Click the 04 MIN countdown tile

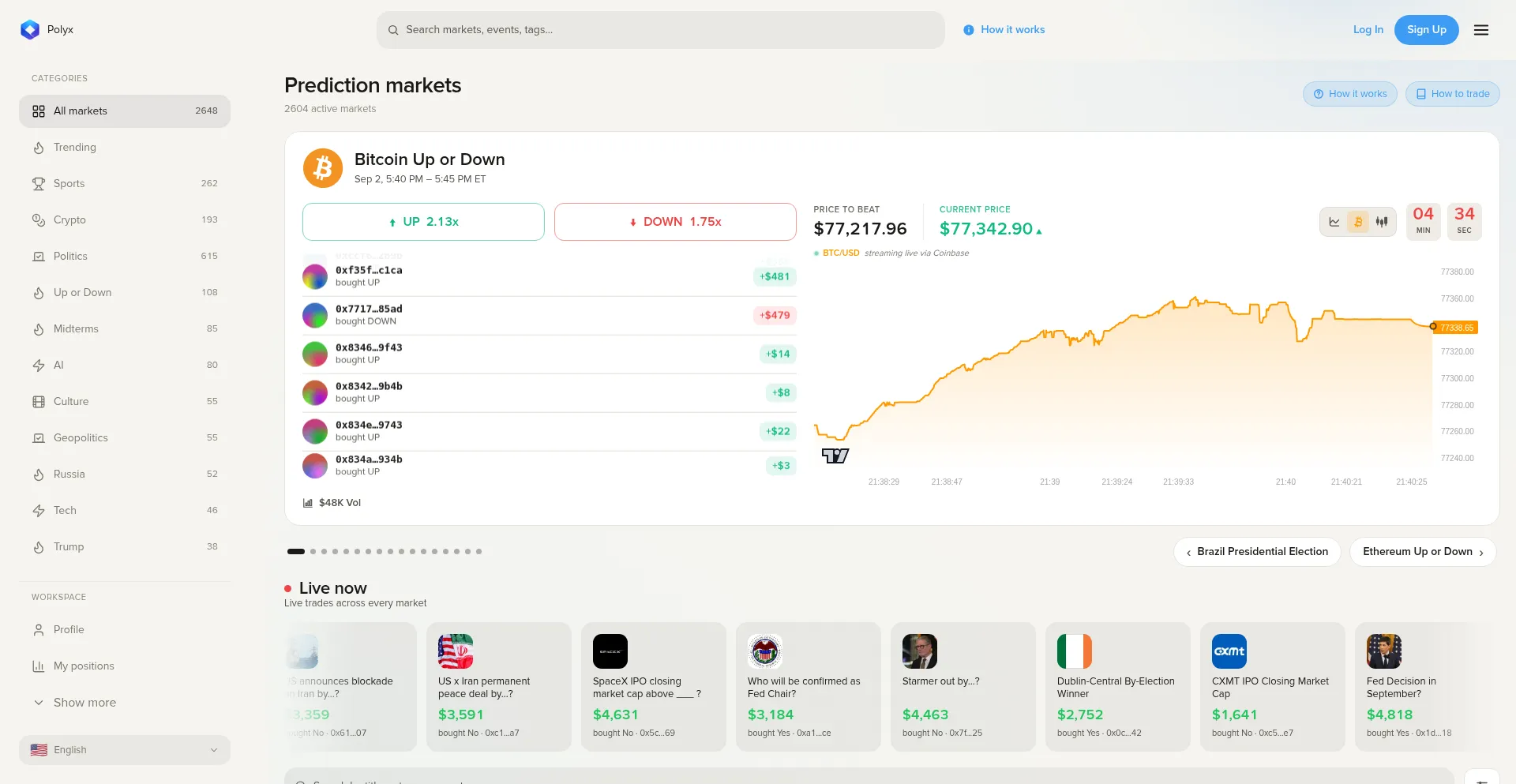[x=1423, y=221]
